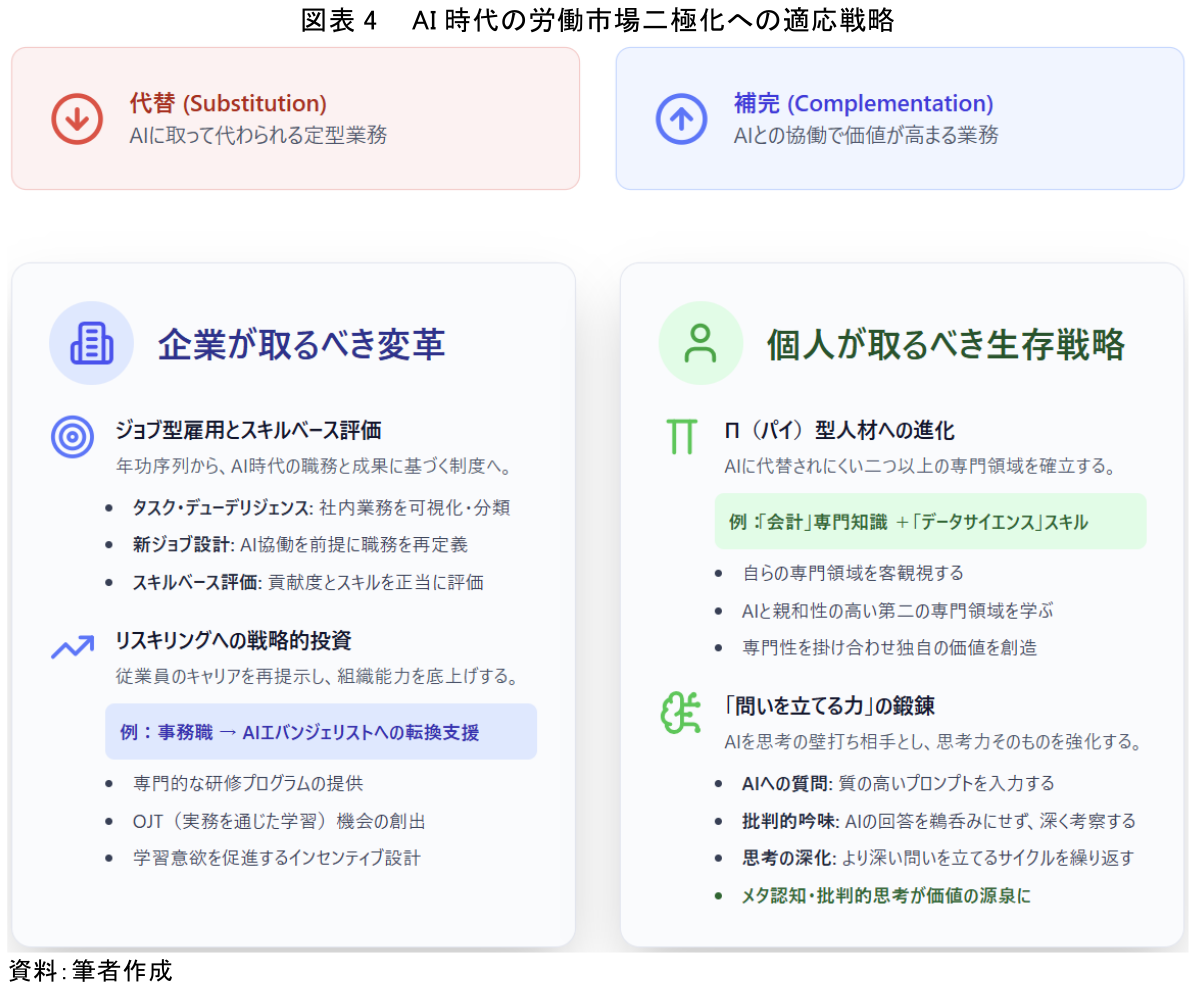Click the 個人が取るべき生存戦略 panel title
This screenshot has width=1196, height=988.
click(x=945, y=345)
